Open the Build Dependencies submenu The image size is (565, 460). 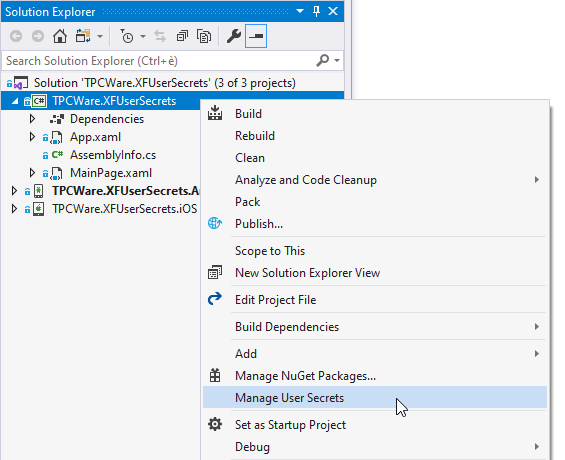[x=375, y=327]
